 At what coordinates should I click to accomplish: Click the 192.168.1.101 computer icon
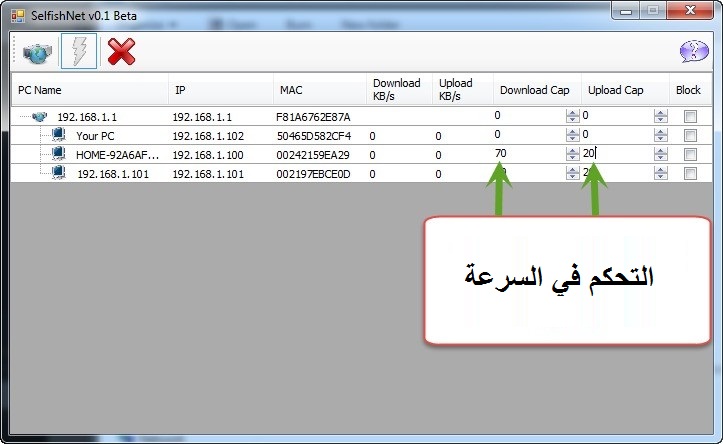tap(58, 173)
